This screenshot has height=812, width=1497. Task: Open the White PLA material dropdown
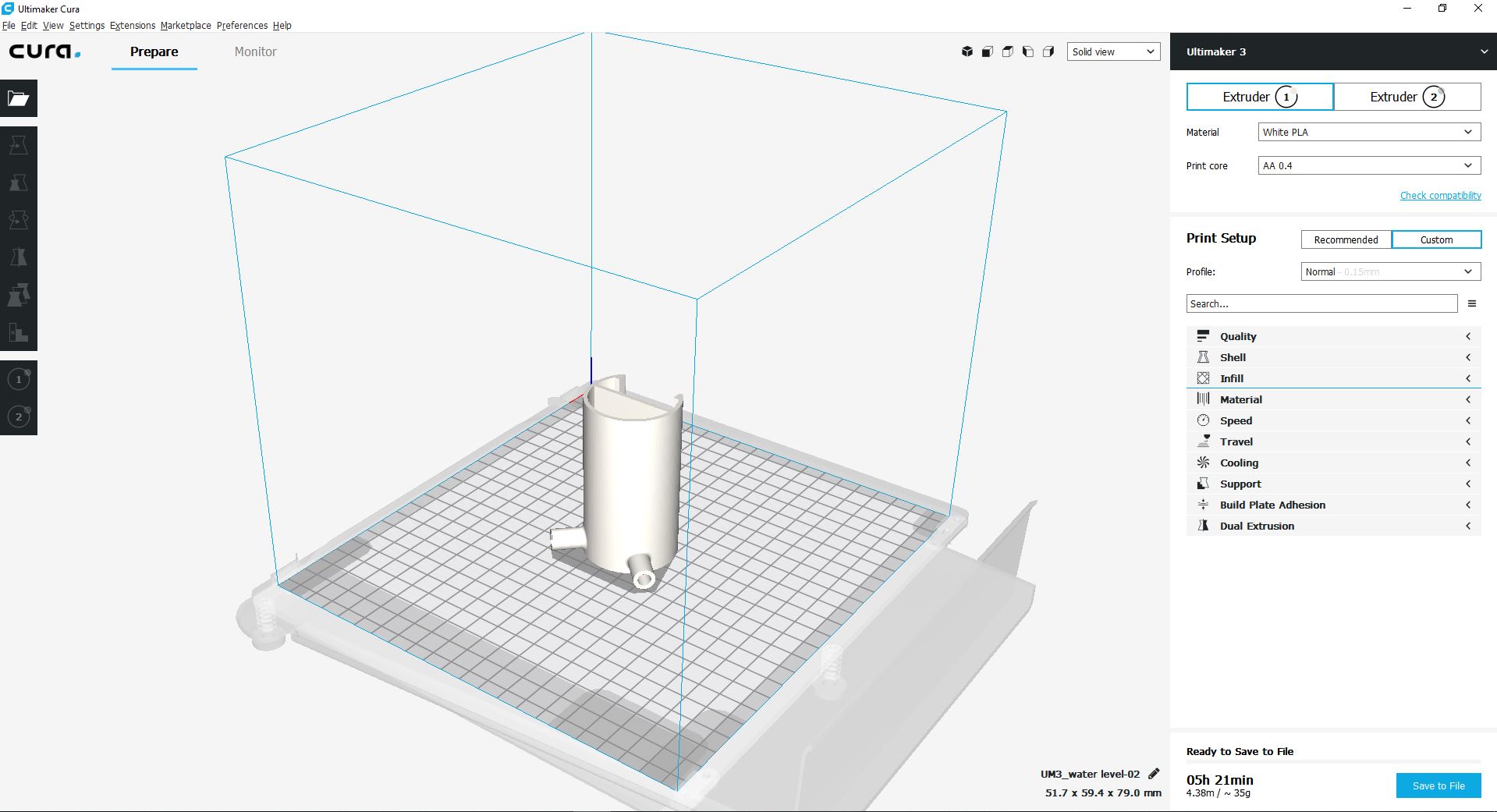click(1369, 132)
